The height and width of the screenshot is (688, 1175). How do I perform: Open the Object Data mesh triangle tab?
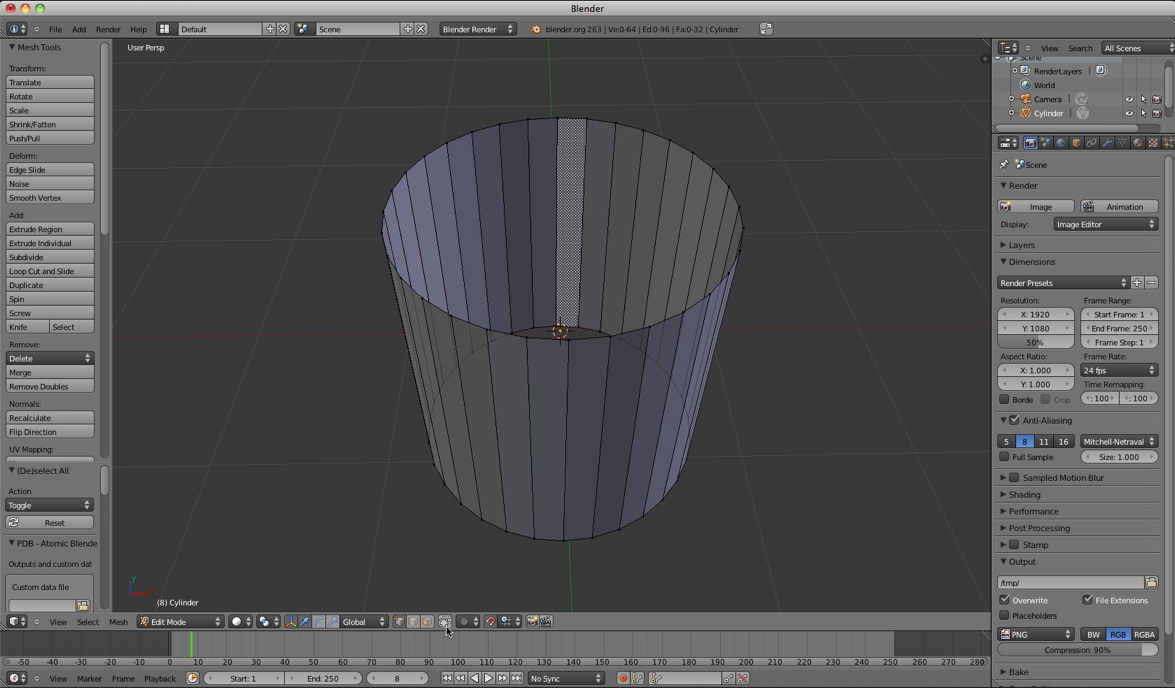(x=1123, y=142)
